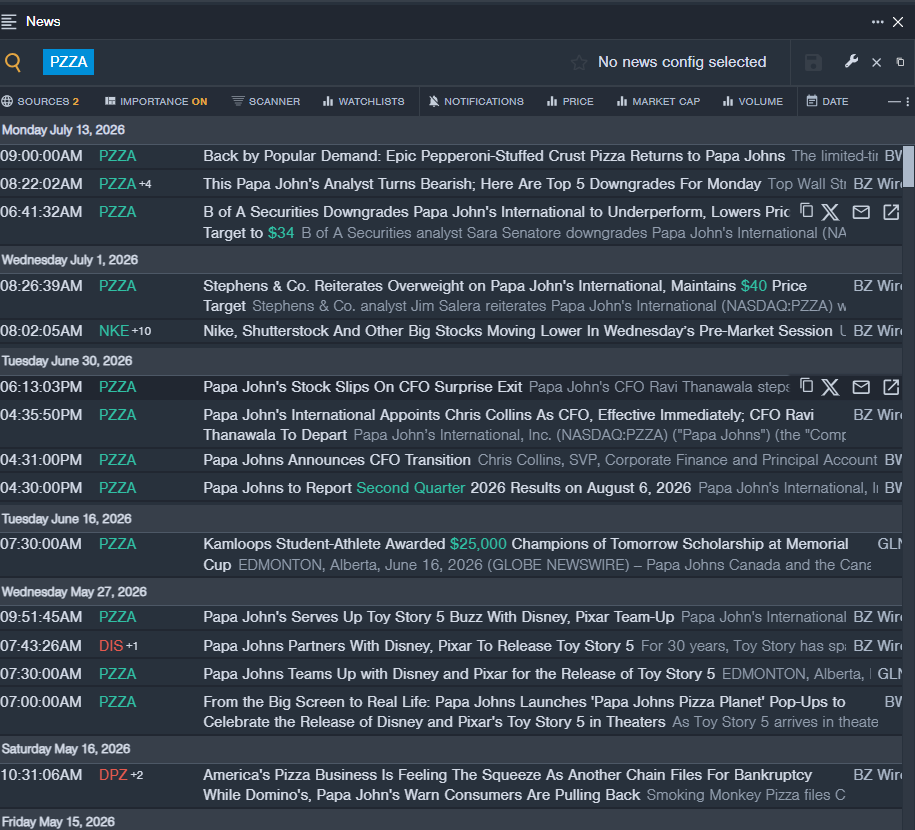This screenshot has width=915, height=830.
Task: Toggle the SCANNER filter
Action: point(266,102)
